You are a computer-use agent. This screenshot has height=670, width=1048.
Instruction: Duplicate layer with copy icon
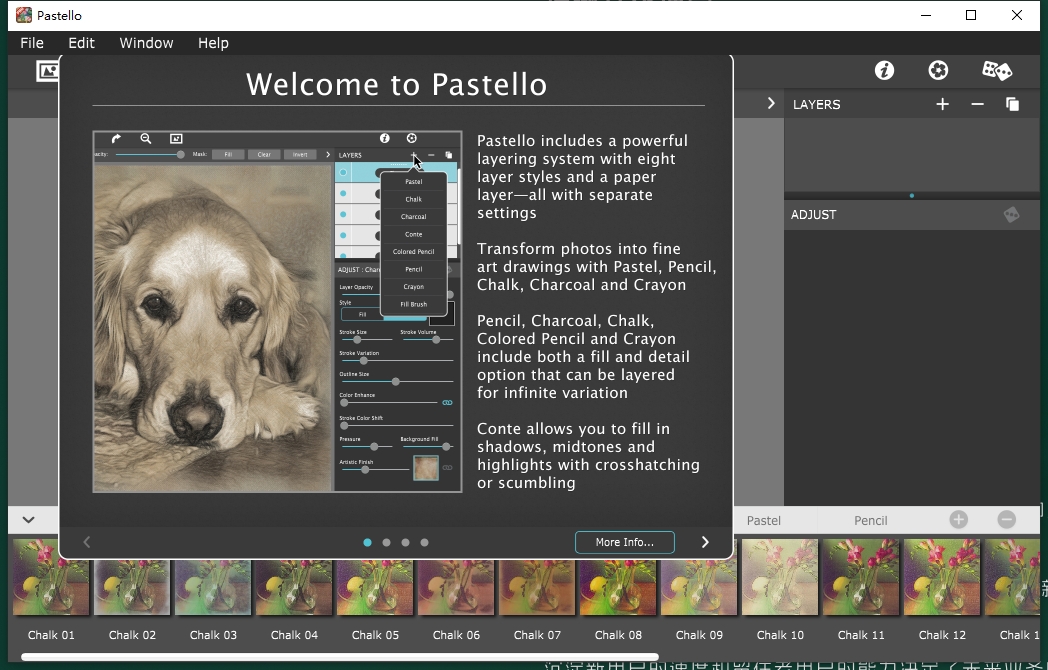(1013, 104)
